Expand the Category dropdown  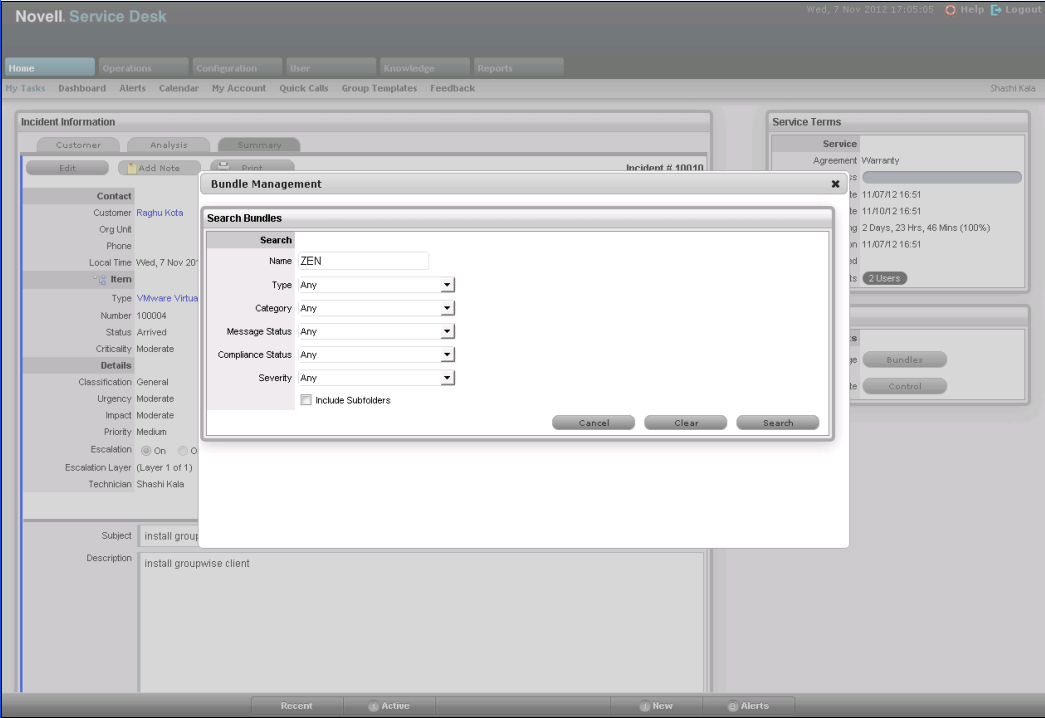point(448,309)
